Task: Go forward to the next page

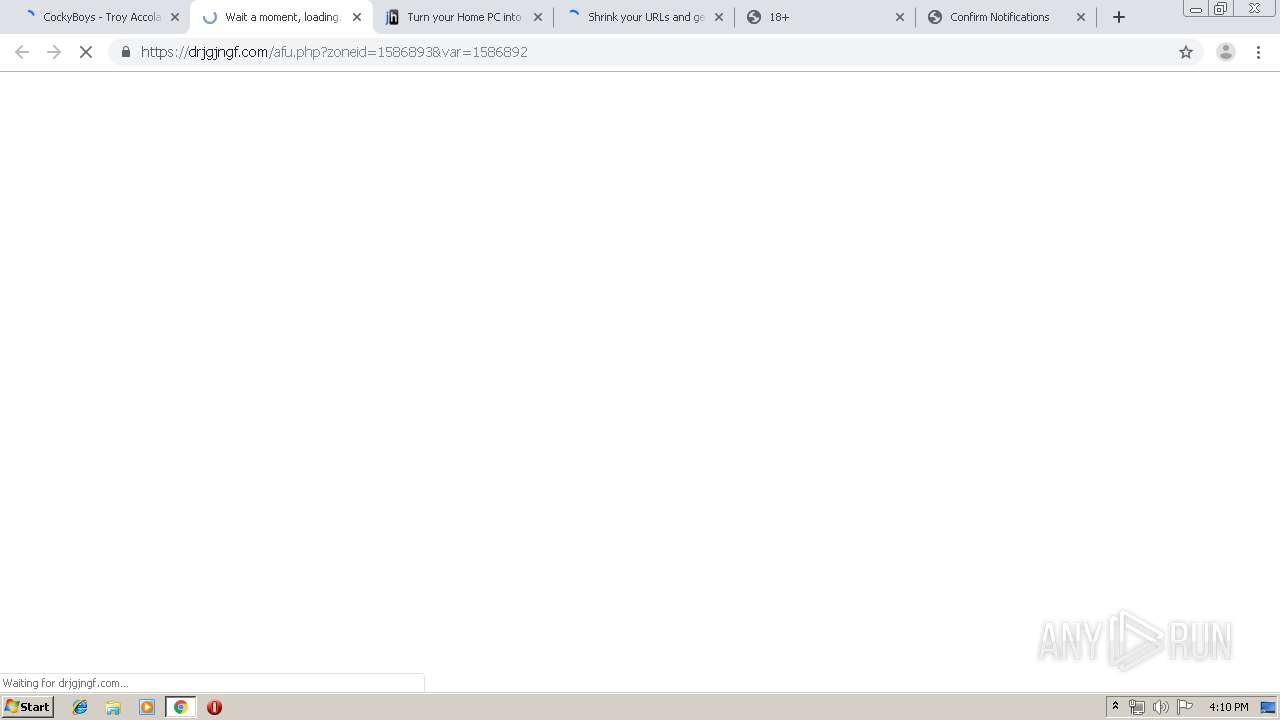Action: tap(54, 52)
